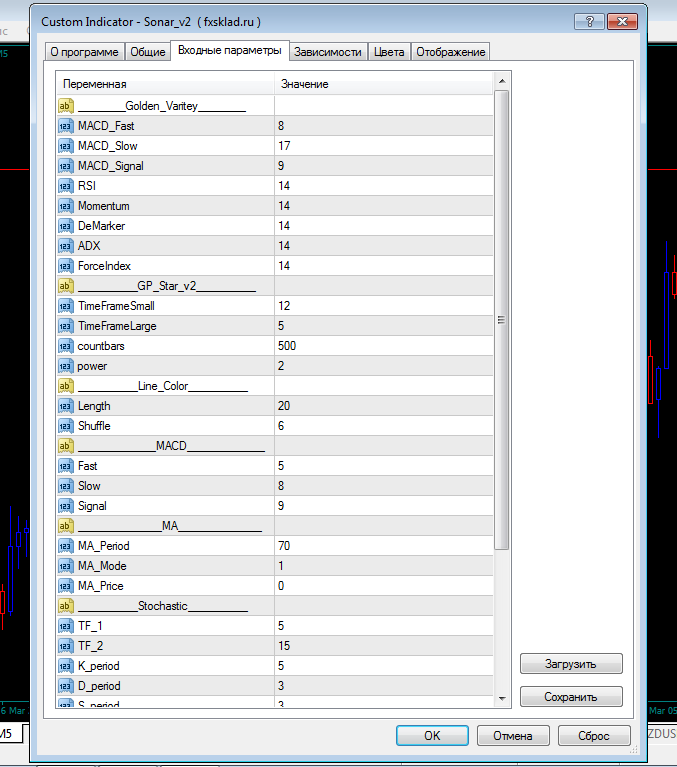Click the Значение column header
The height and width of the screenshot is (767, 677).
[380, 84]
